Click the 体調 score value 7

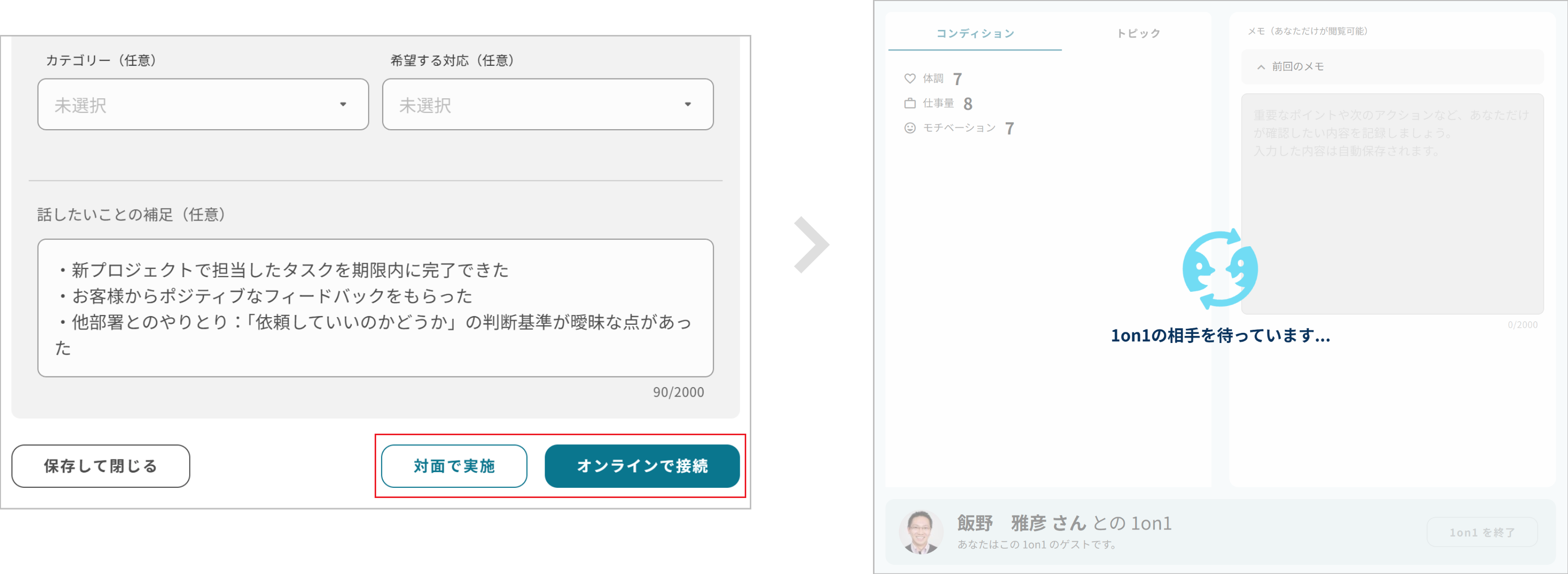(x=959, y=78)
